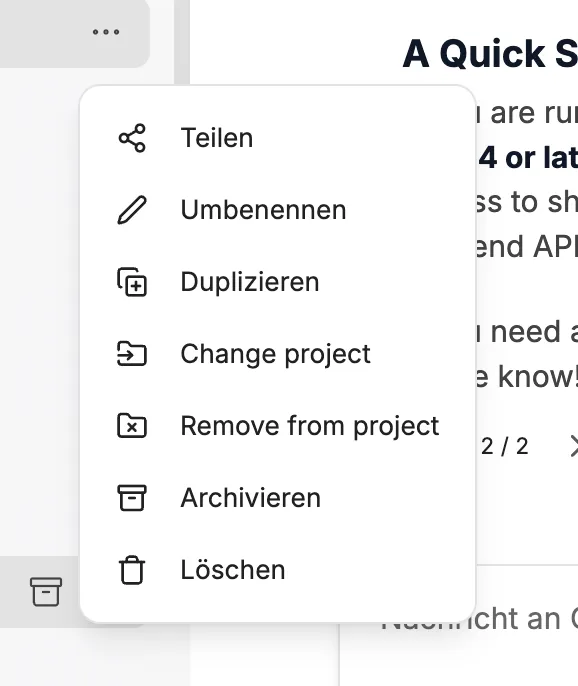The width and height of the screenshot is (578, 686).
Task: Go to next response with right chevron
Action: click(x=573, y=446)
